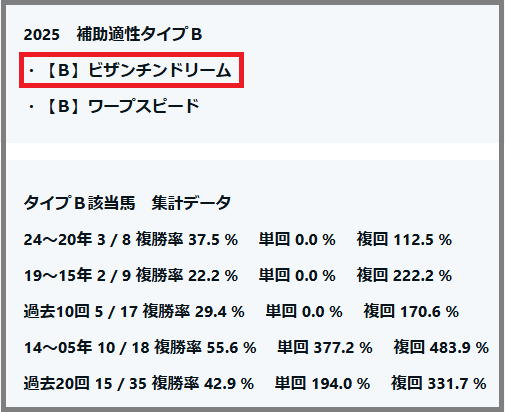Click '複勝率 37.5 %' value
The image size is (505, 412).
click(187, 239)
